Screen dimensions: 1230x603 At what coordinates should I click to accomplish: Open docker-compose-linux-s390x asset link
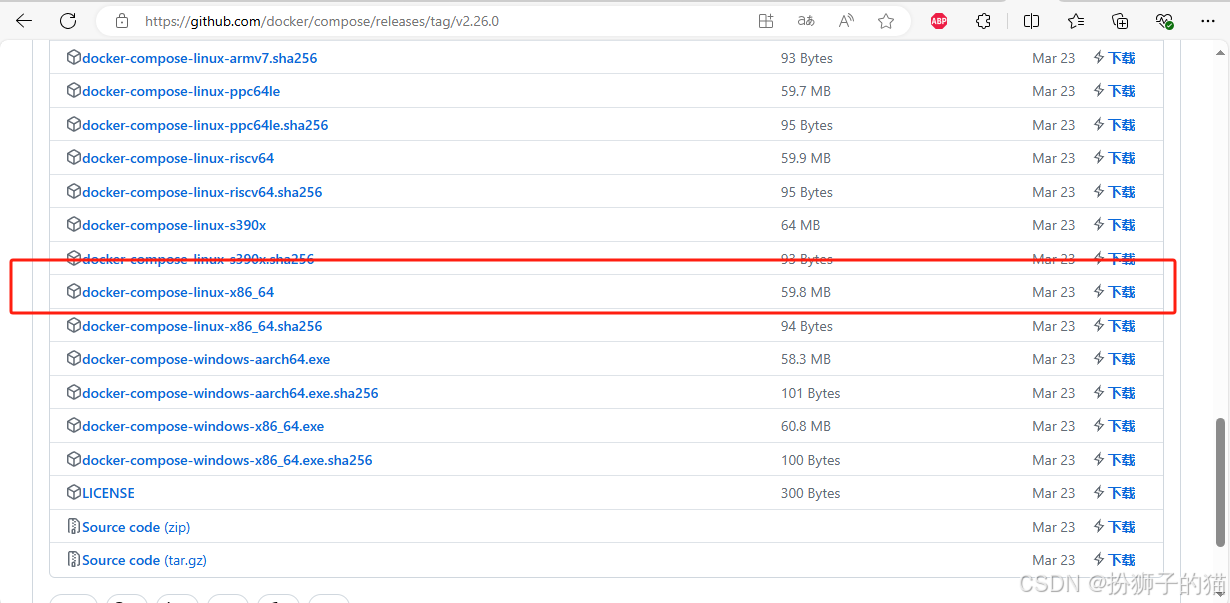tap(174, 225)
